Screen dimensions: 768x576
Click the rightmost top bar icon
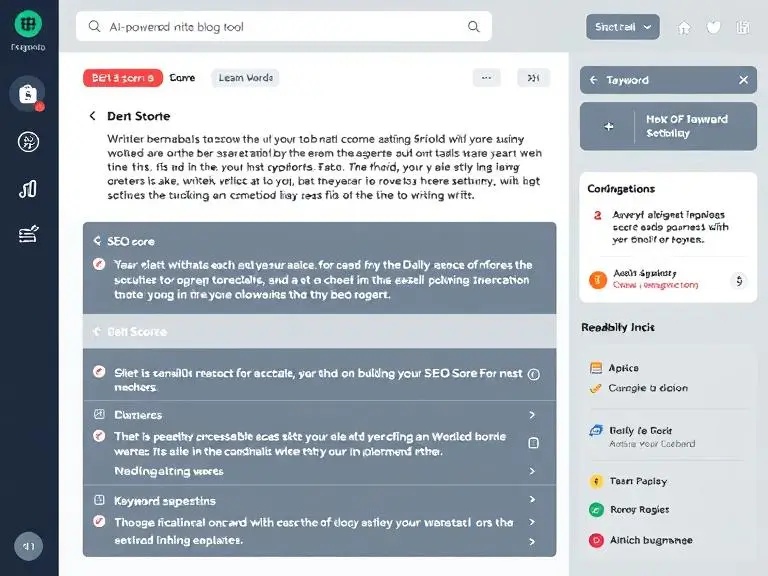point(743,27)
